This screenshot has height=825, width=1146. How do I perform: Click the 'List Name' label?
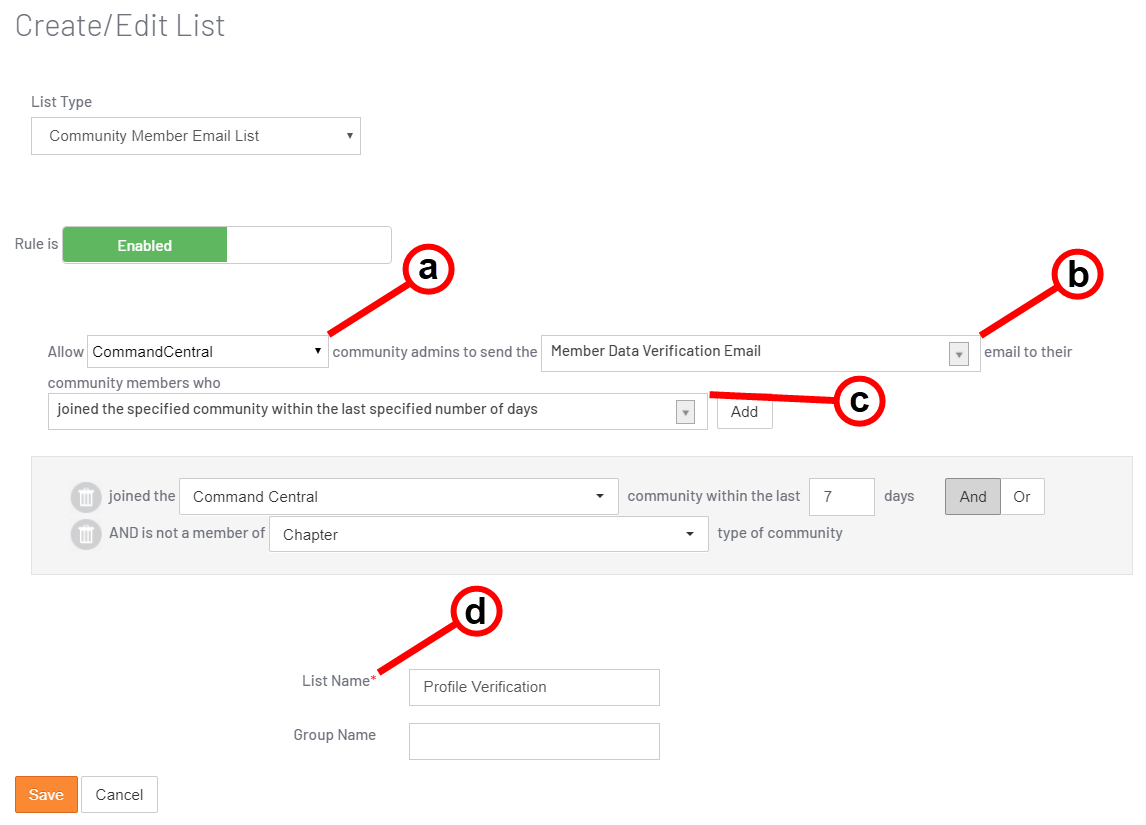(336, 681)
